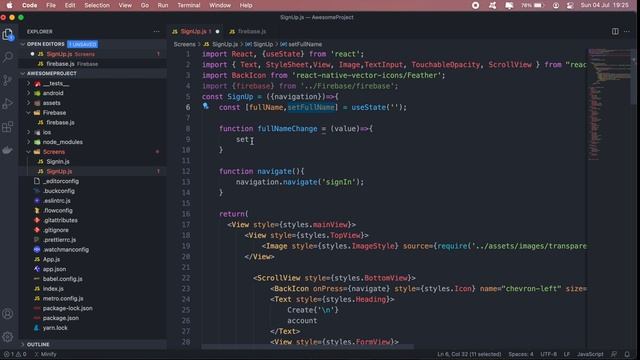Click the Split Editor Right icon
640x360 pixels.
coord(615,31)
